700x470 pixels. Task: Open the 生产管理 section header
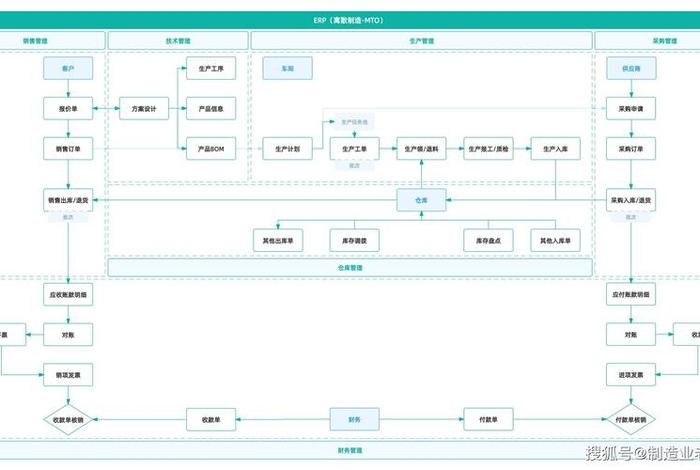pos(421,41)
